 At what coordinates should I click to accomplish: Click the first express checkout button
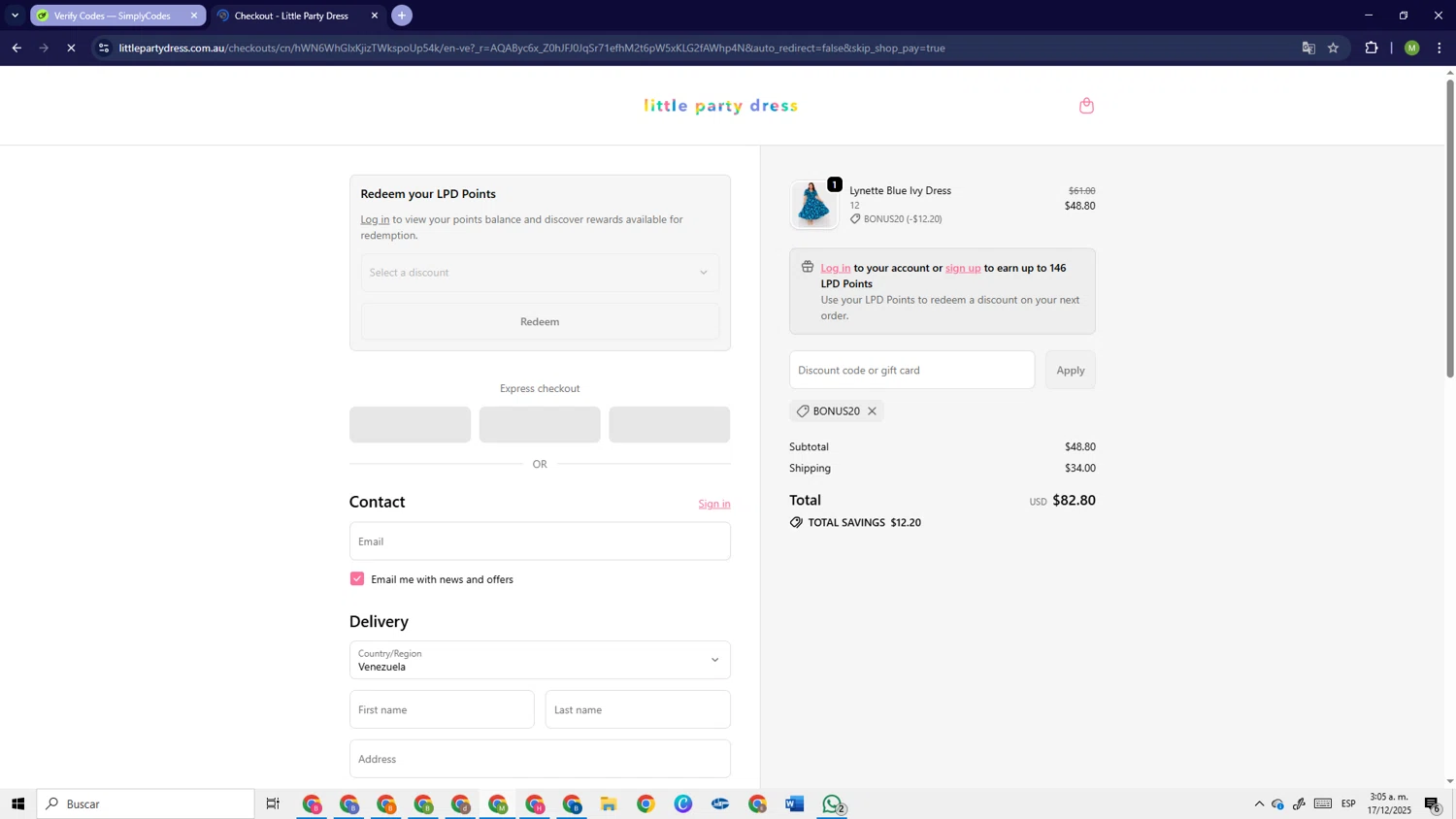410,425
